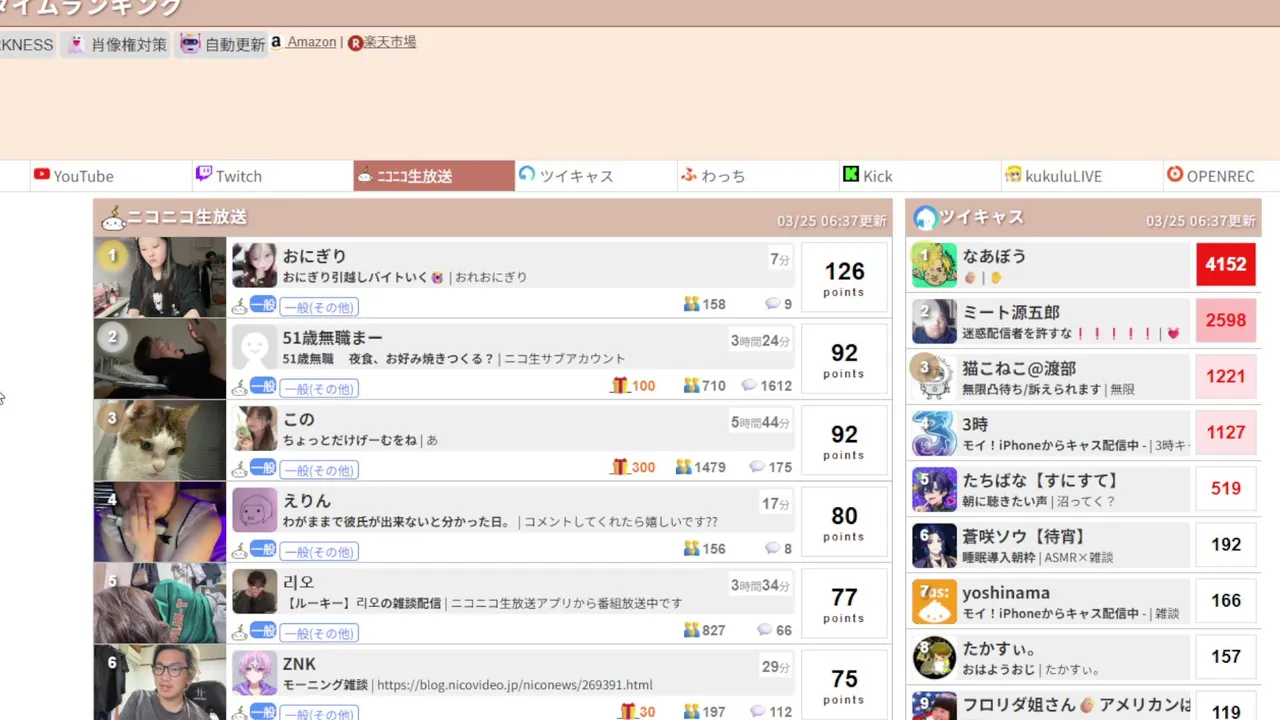Click 리오 user avatar

pyautogui.click(x=254, y=591)
